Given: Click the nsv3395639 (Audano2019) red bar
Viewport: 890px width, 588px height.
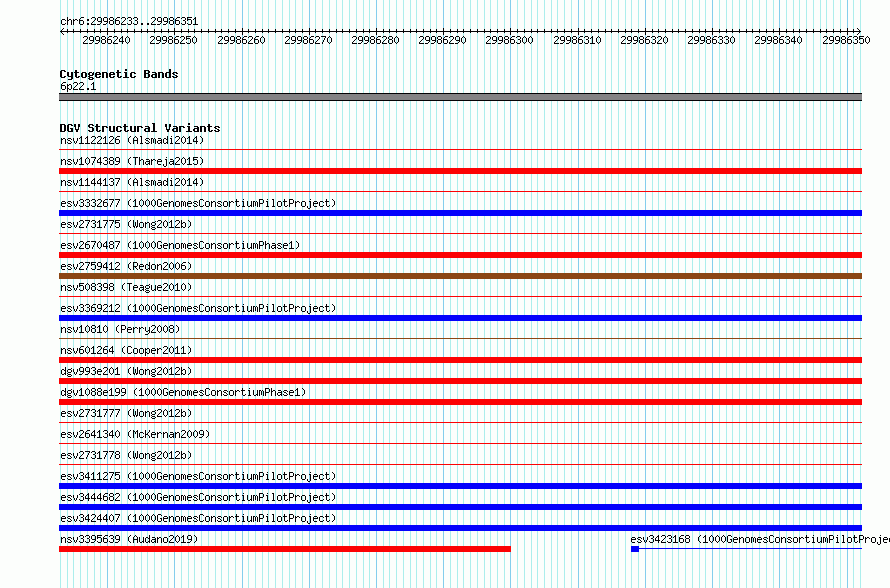Looking at the screenshot, I should click(x=285, y=549).
